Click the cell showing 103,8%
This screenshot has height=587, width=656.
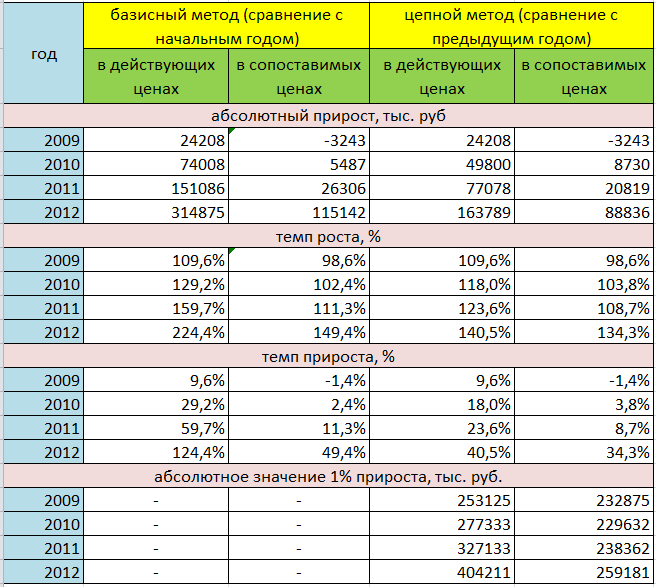click(584, 284)
